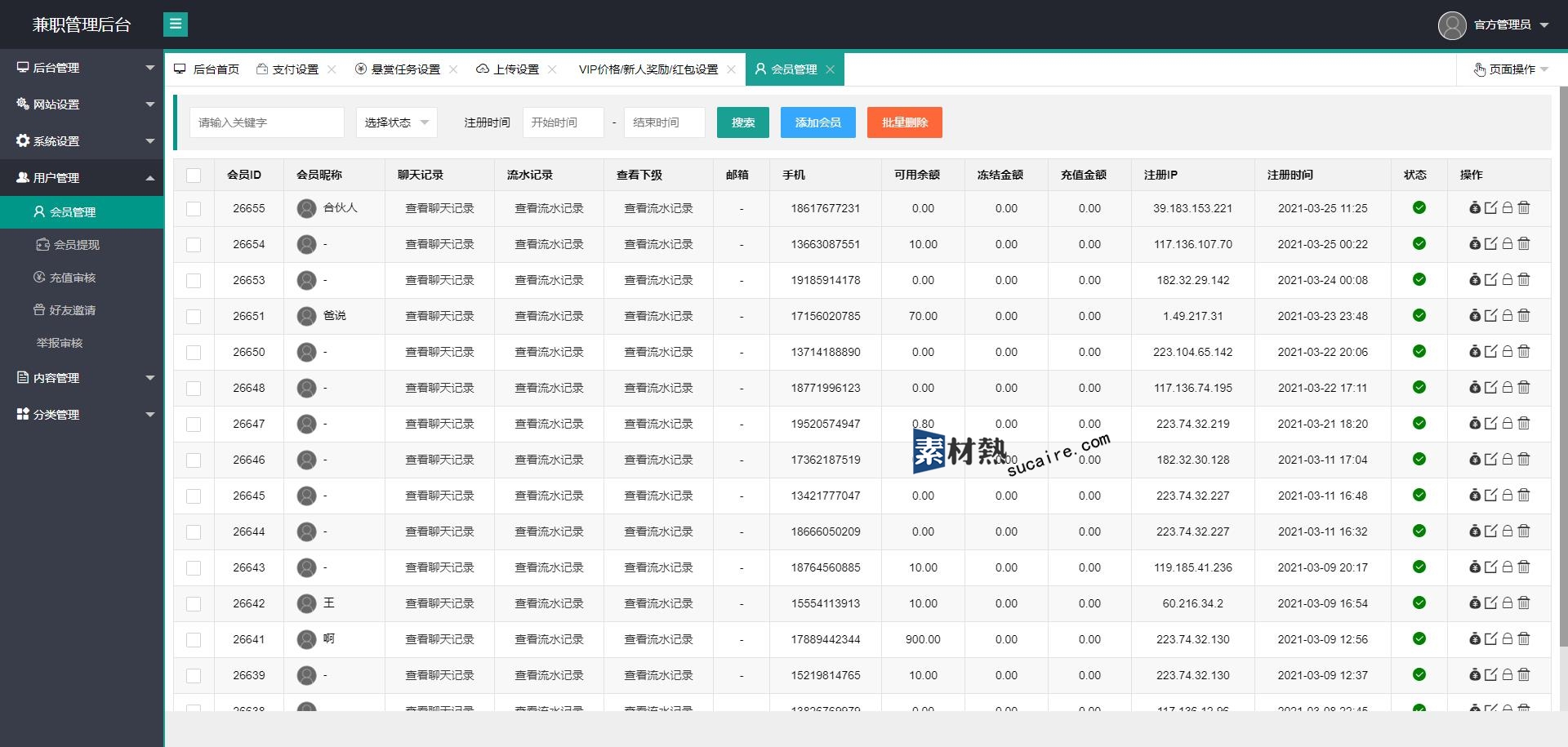Screen dimensions: 1568x747
Task: Close the 会员管理 tab
Action: (x=830, y=69)
